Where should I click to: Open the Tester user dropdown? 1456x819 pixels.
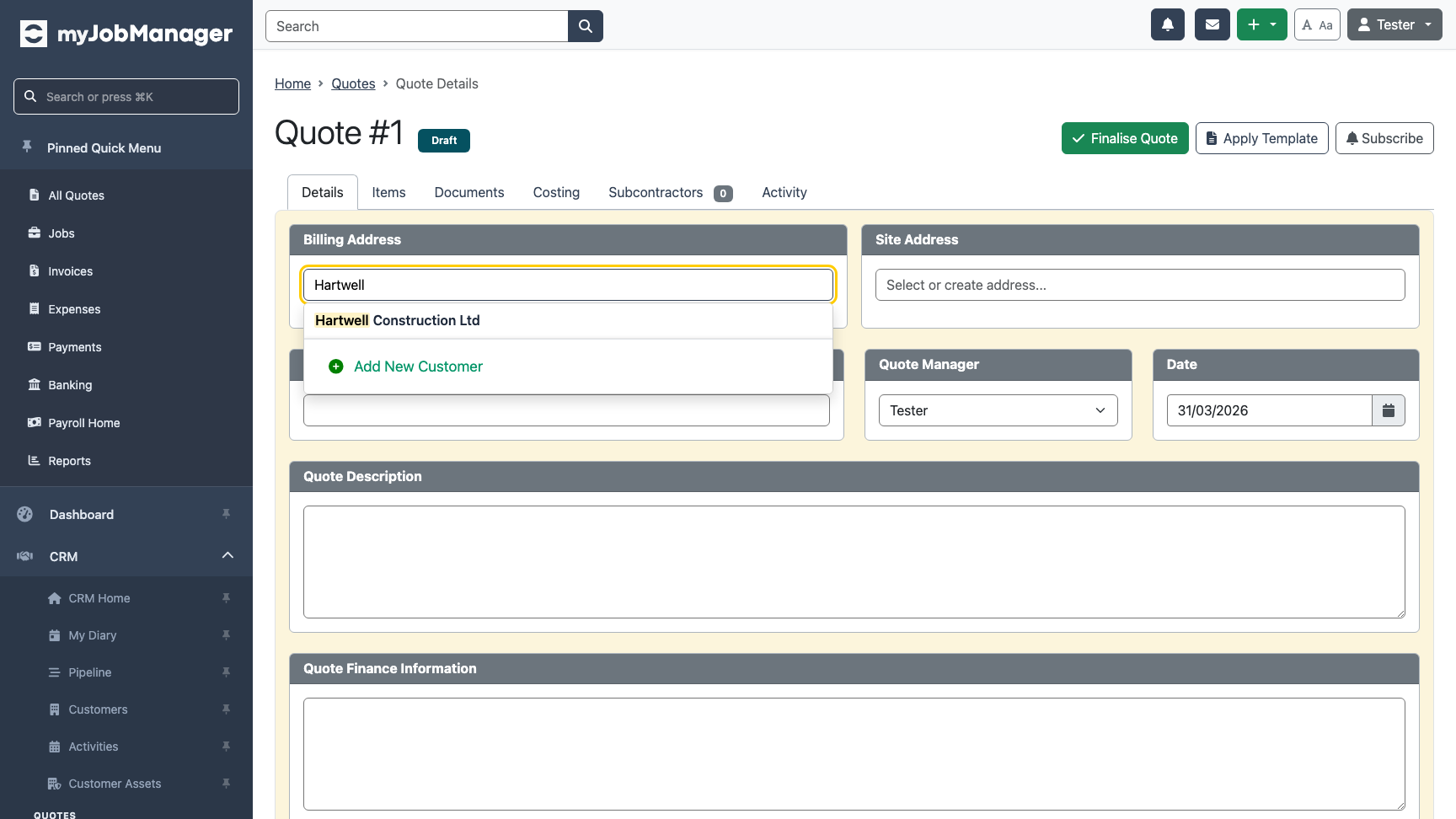pos(1394,24)
